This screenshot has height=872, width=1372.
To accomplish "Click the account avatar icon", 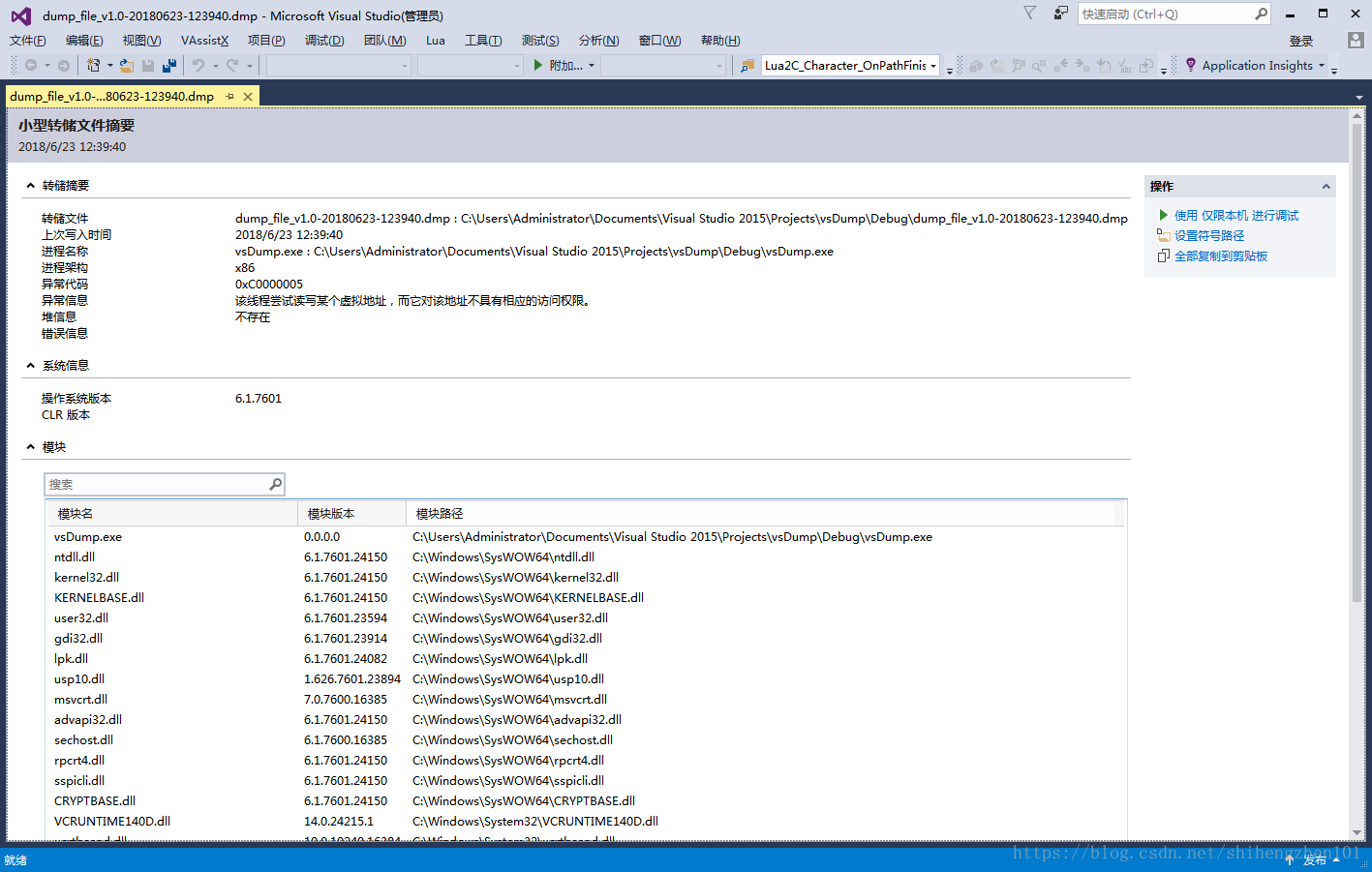I will [1356, 40].
